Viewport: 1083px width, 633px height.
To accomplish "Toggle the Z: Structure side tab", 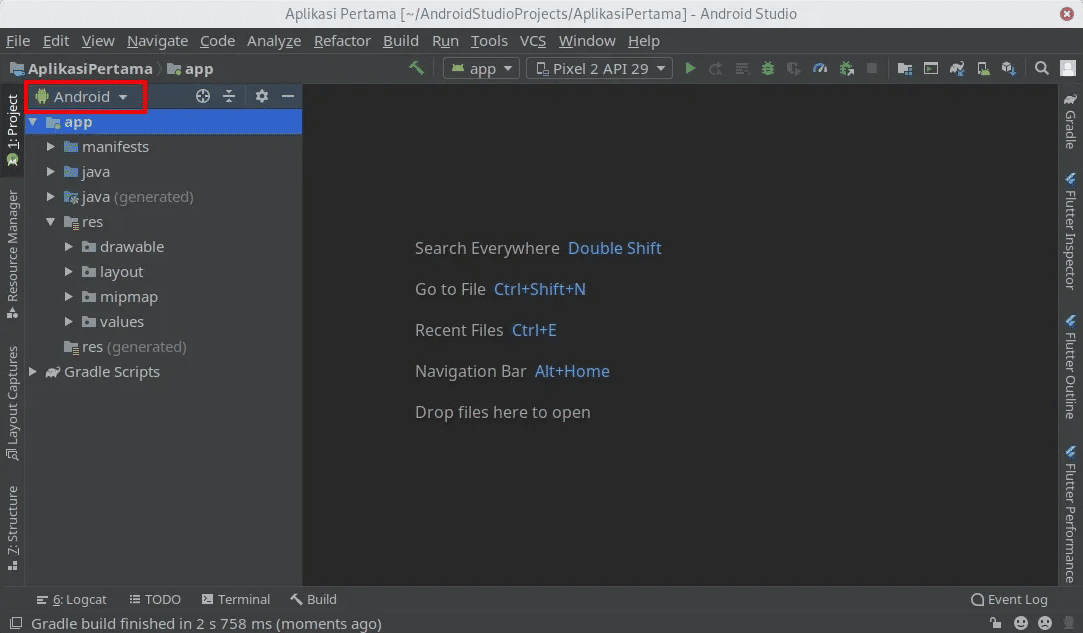I will pyautogui.click(x=12, y=528).
